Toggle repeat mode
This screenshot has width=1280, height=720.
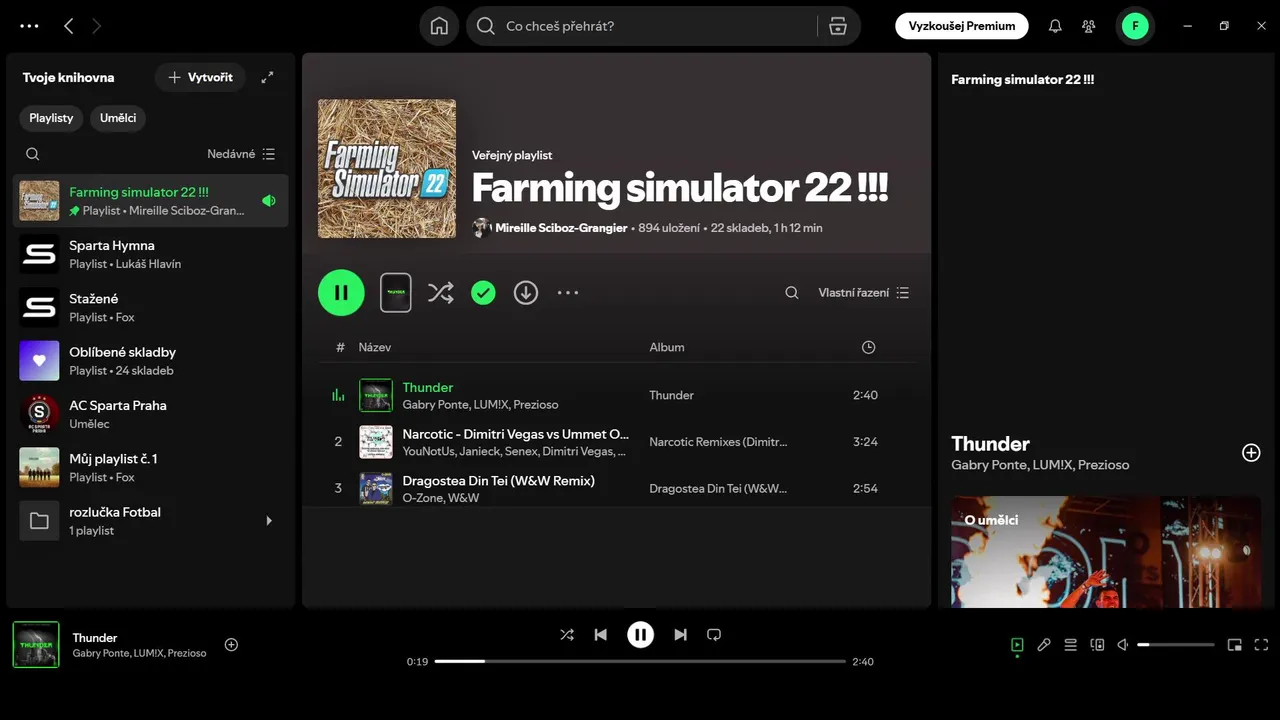pos(714,635)
